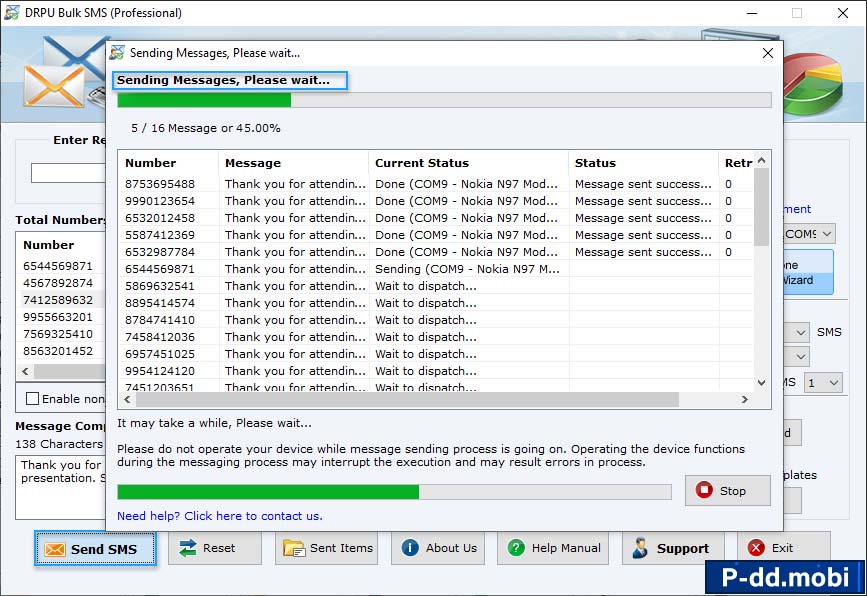Click the scroll left arrow in message table

128,399
